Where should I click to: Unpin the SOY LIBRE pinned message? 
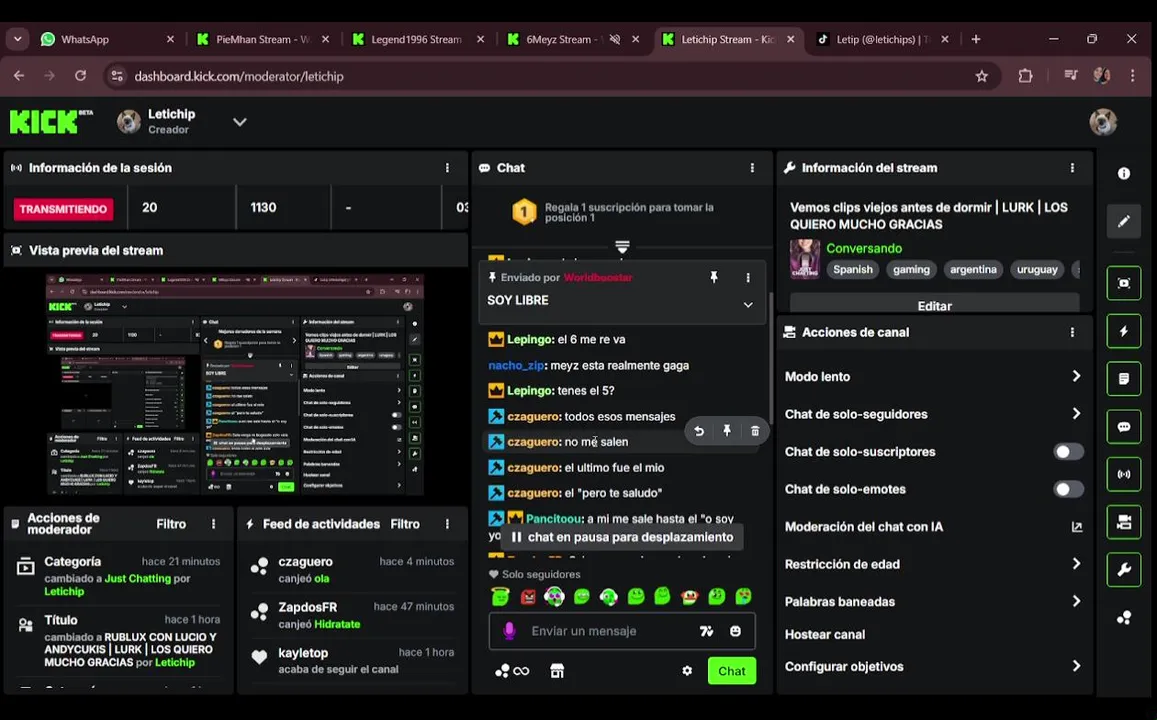tap(714, 277)
